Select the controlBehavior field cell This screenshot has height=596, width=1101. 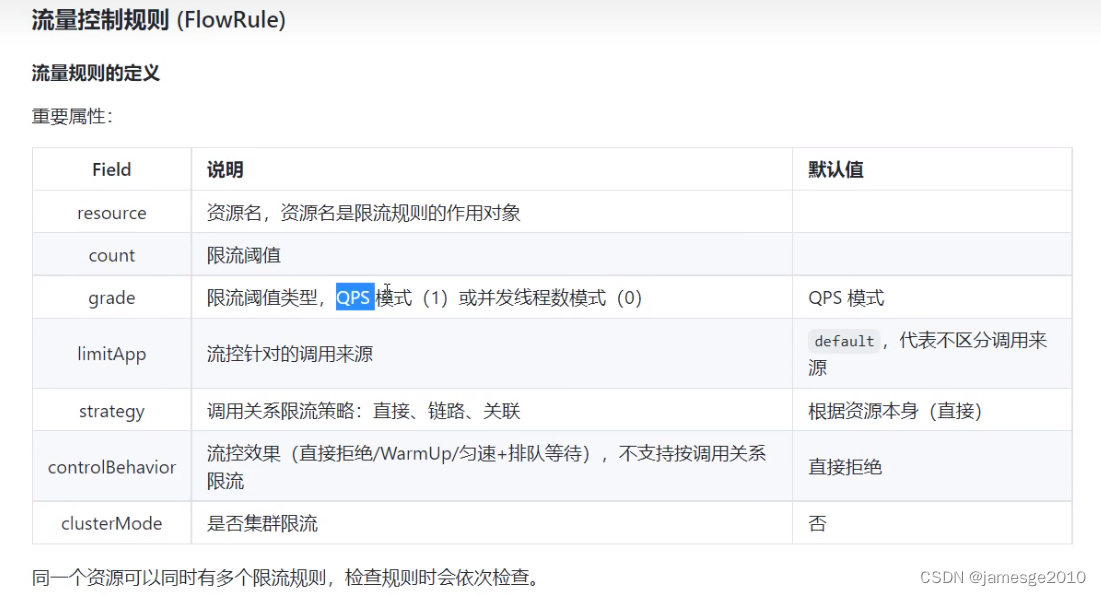112,467
